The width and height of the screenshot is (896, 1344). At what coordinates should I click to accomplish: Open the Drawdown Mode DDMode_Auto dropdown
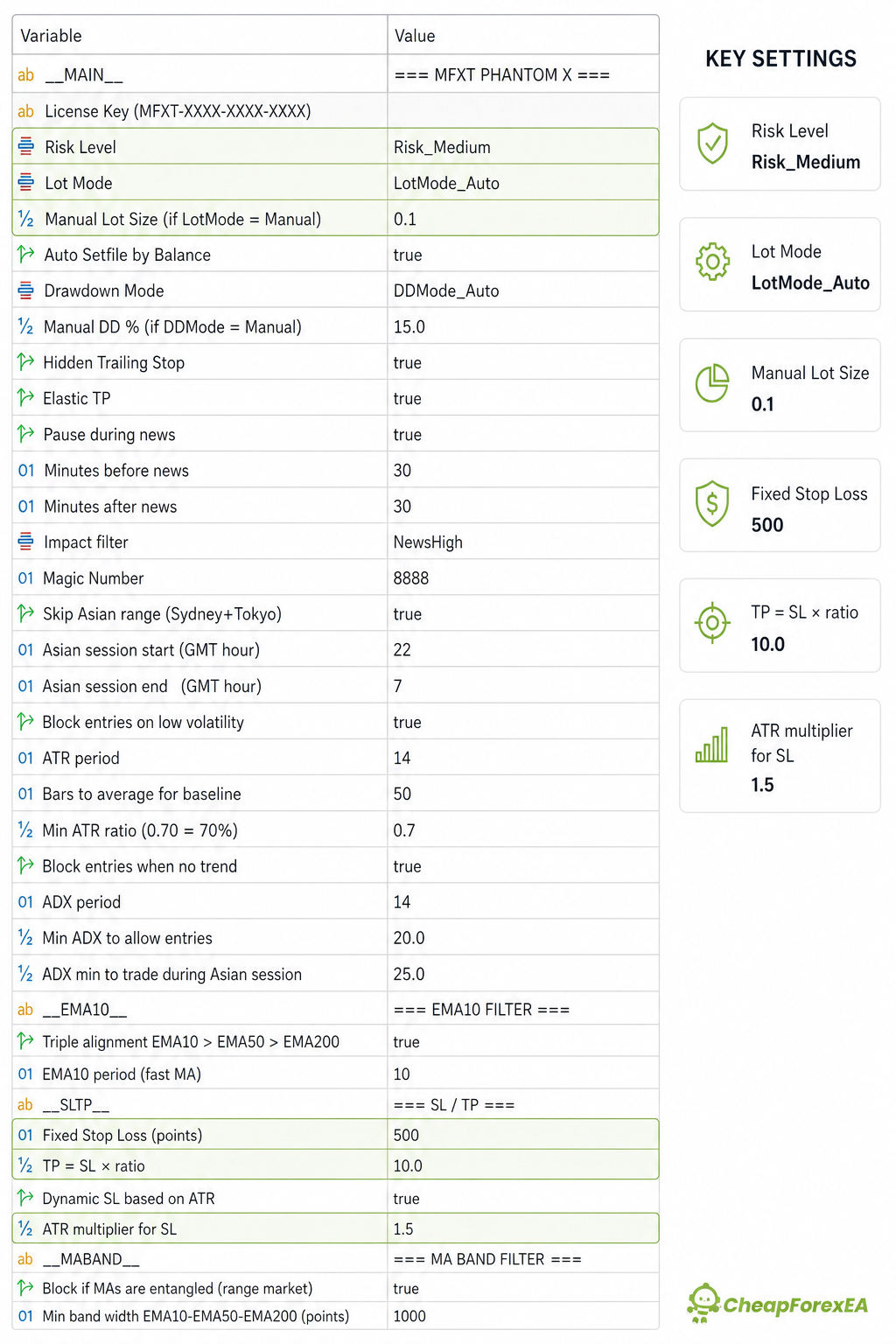tap(522, 290)
